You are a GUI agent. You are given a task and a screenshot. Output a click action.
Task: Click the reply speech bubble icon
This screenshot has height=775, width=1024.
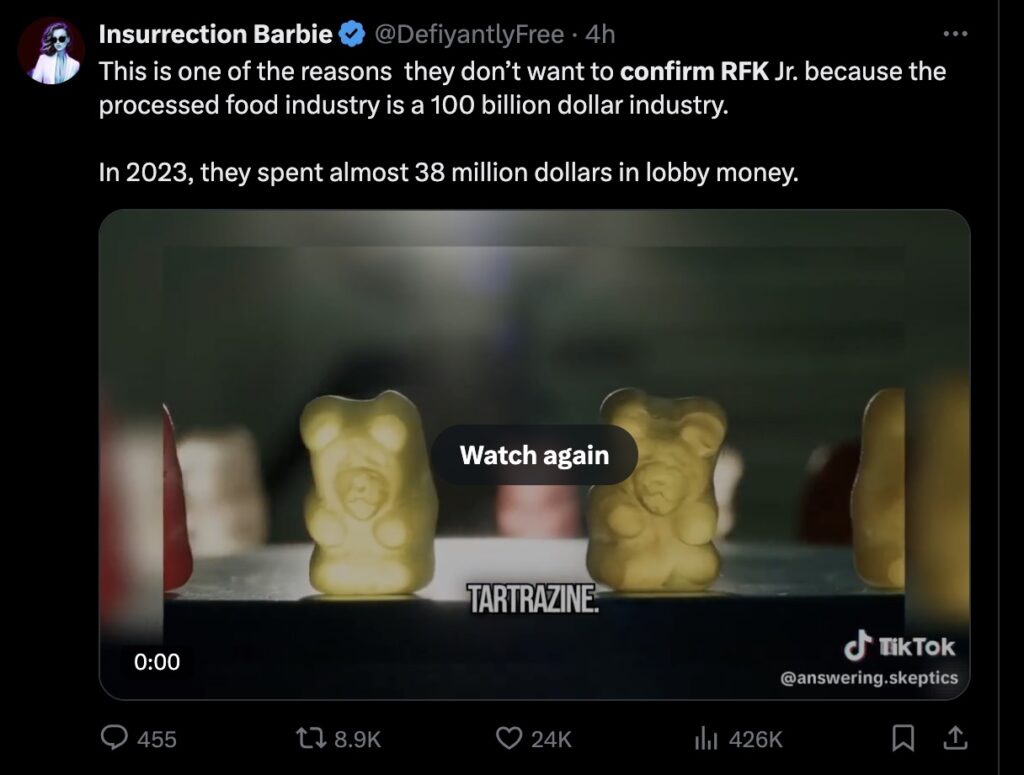click(115, 738)
